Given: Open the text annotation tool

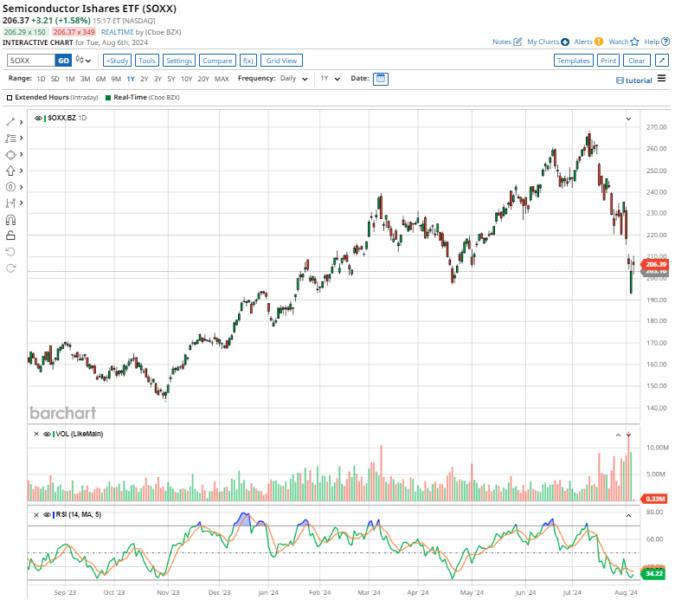Looking at the screenshot, I should tap(11, 138).
